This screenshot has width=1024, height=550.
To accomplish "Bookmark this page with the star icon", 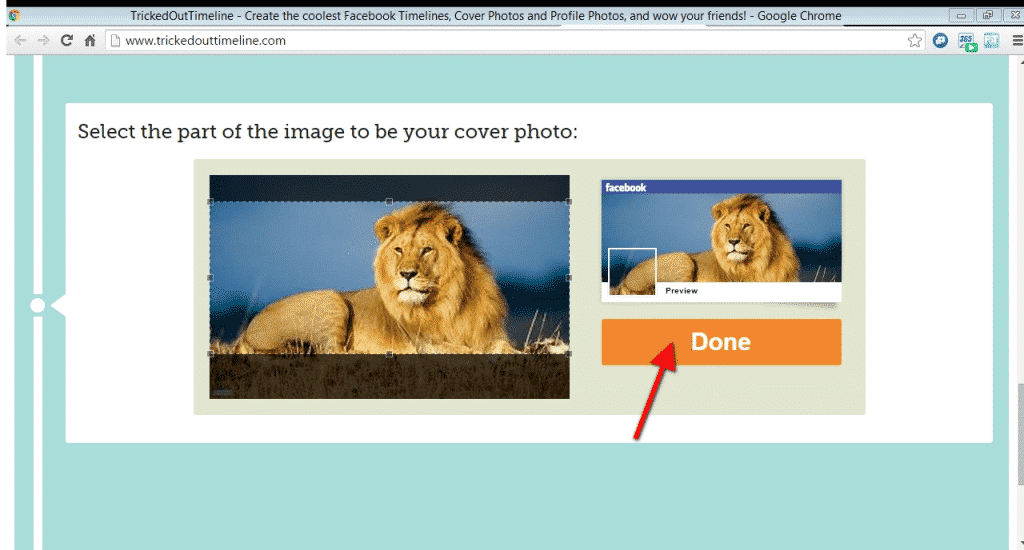I will tap(914, 40).
